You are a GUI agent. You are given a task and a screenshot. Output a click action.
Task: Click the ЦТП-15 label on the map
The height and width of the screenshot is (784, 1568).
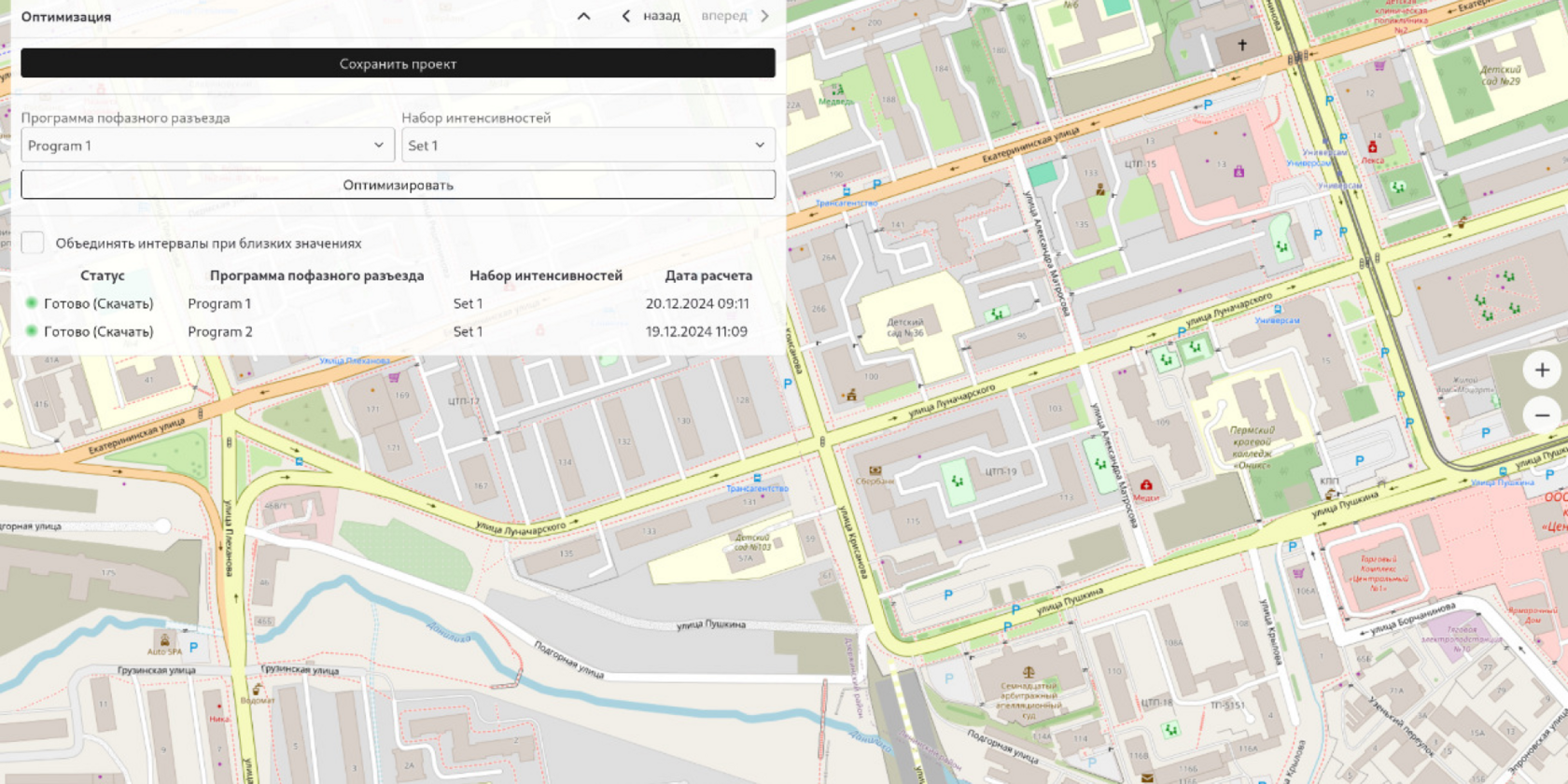pyautogui.click(x=1141, y=163)
